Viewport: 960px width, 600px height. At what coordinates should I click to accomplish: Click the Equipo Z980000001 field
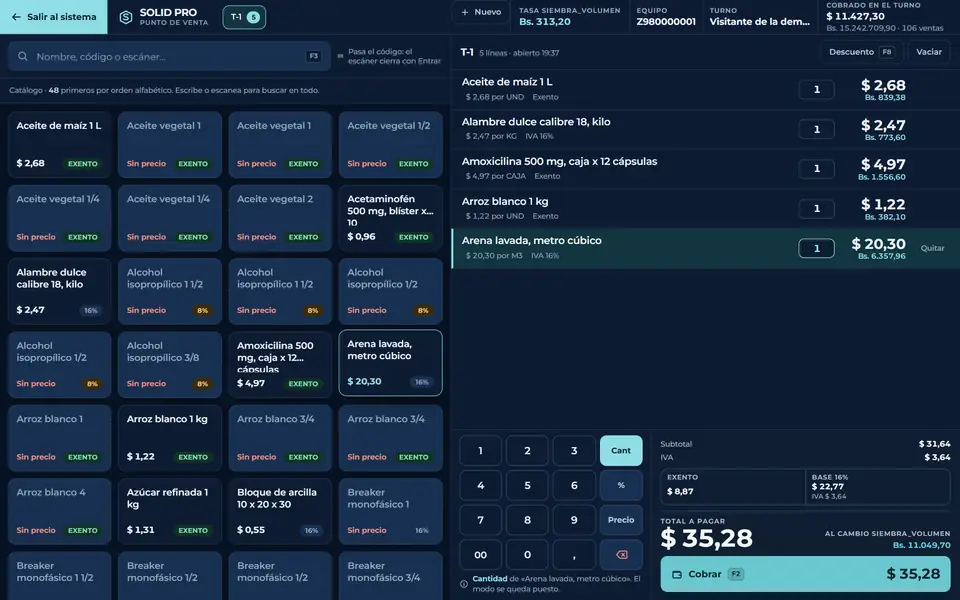(x=666, y=17)
